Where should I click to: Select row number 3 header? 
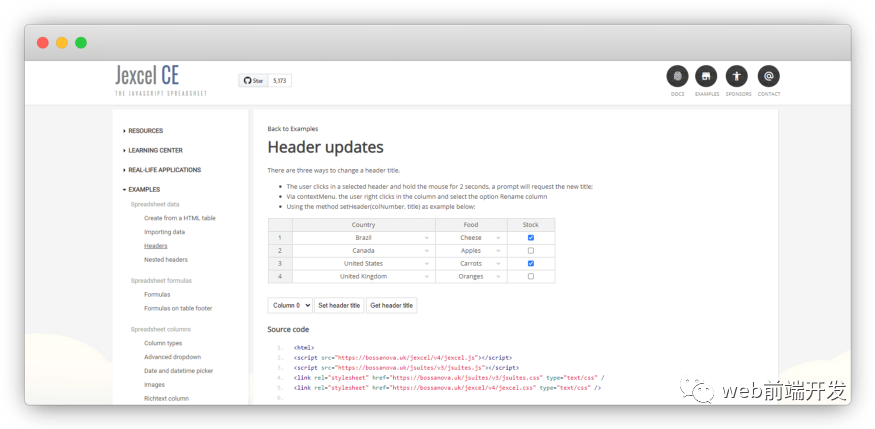point(280,263)
